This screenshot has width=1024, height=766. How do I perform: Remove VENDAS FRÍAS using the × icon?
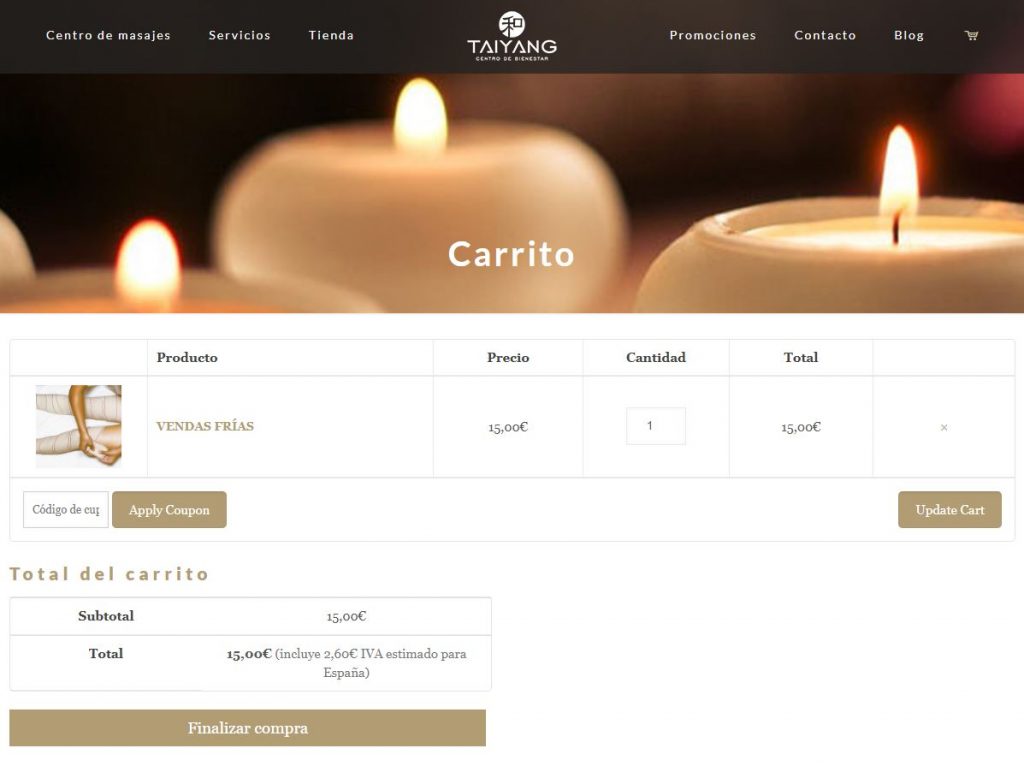pos(944,426)
